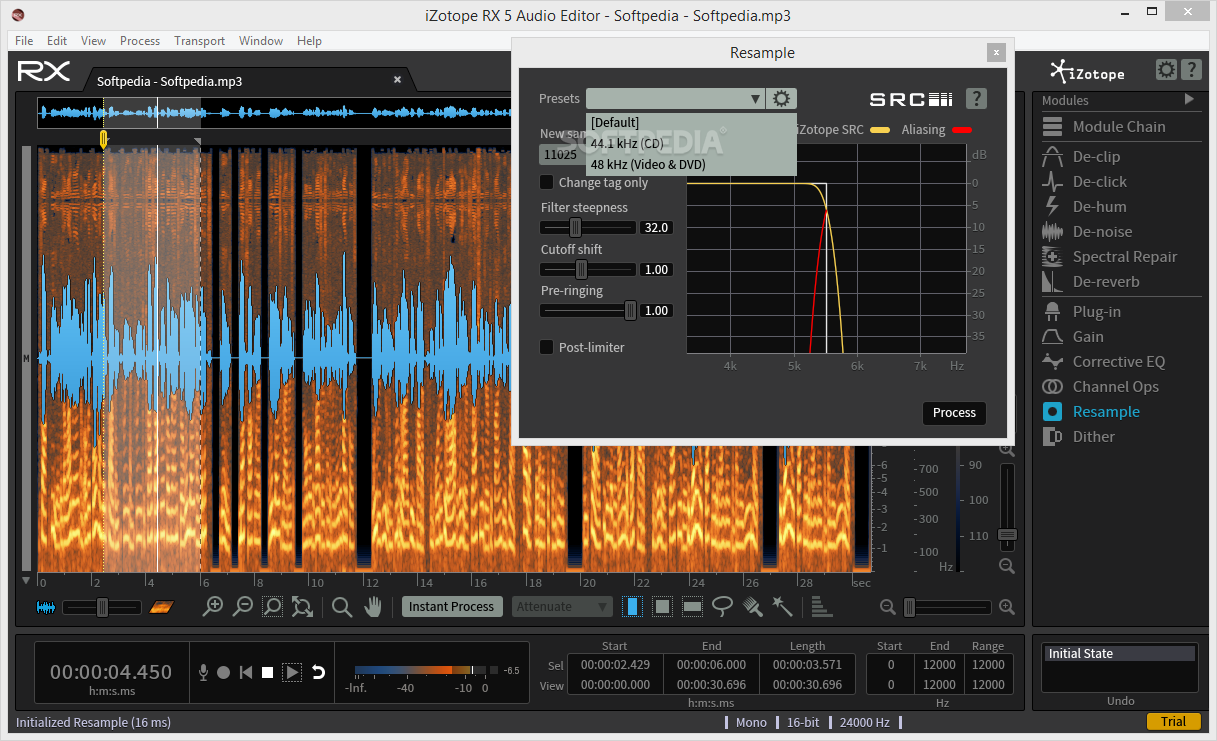Select the zoom tool magnifier

click(x=342, y=606)
